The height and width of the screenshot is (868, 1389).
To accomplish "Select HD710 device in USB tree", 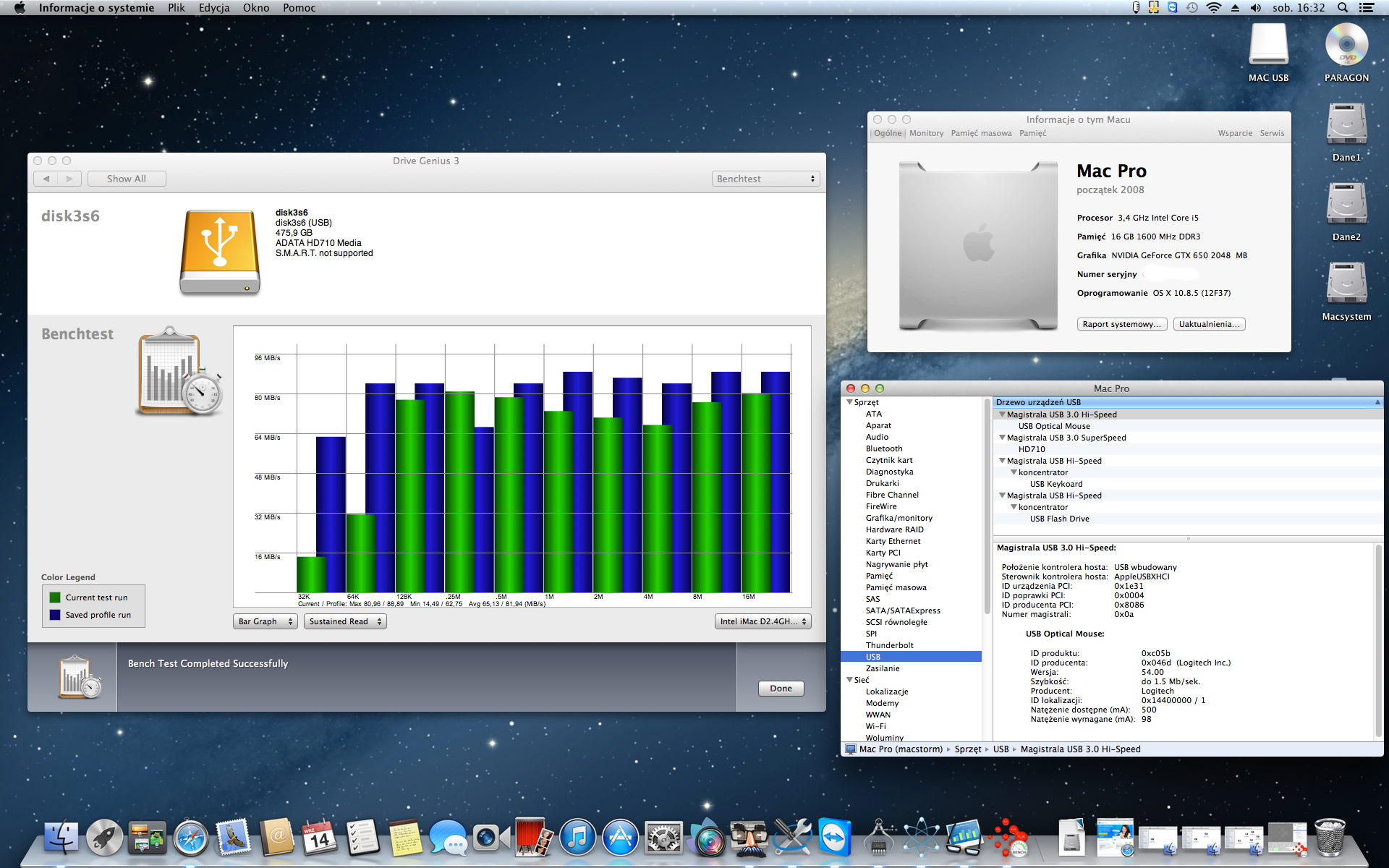I will click(x=1032, y=449).
